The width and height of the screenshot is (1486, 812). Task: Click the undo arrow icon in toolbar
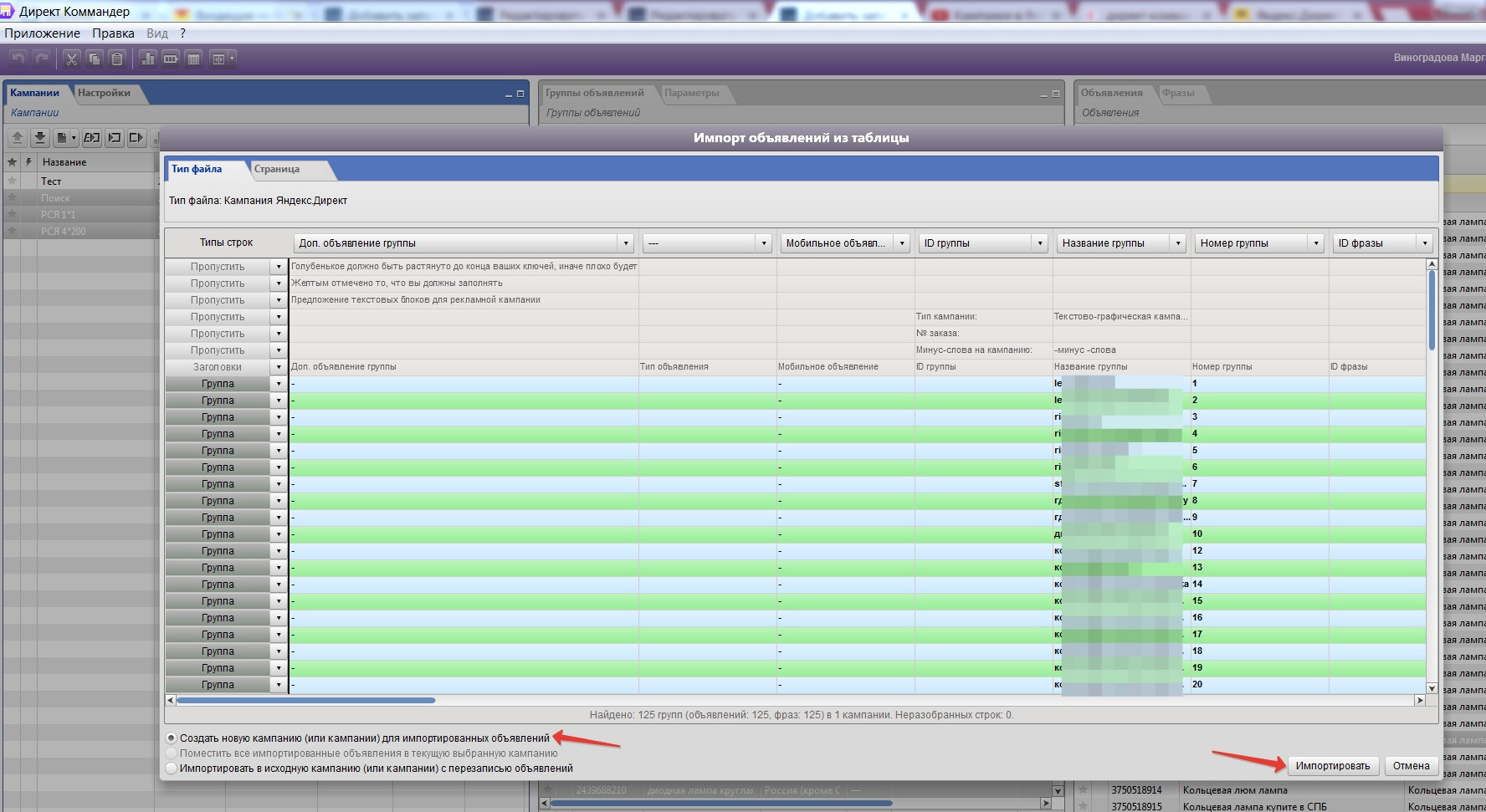[x=18, y=59]
